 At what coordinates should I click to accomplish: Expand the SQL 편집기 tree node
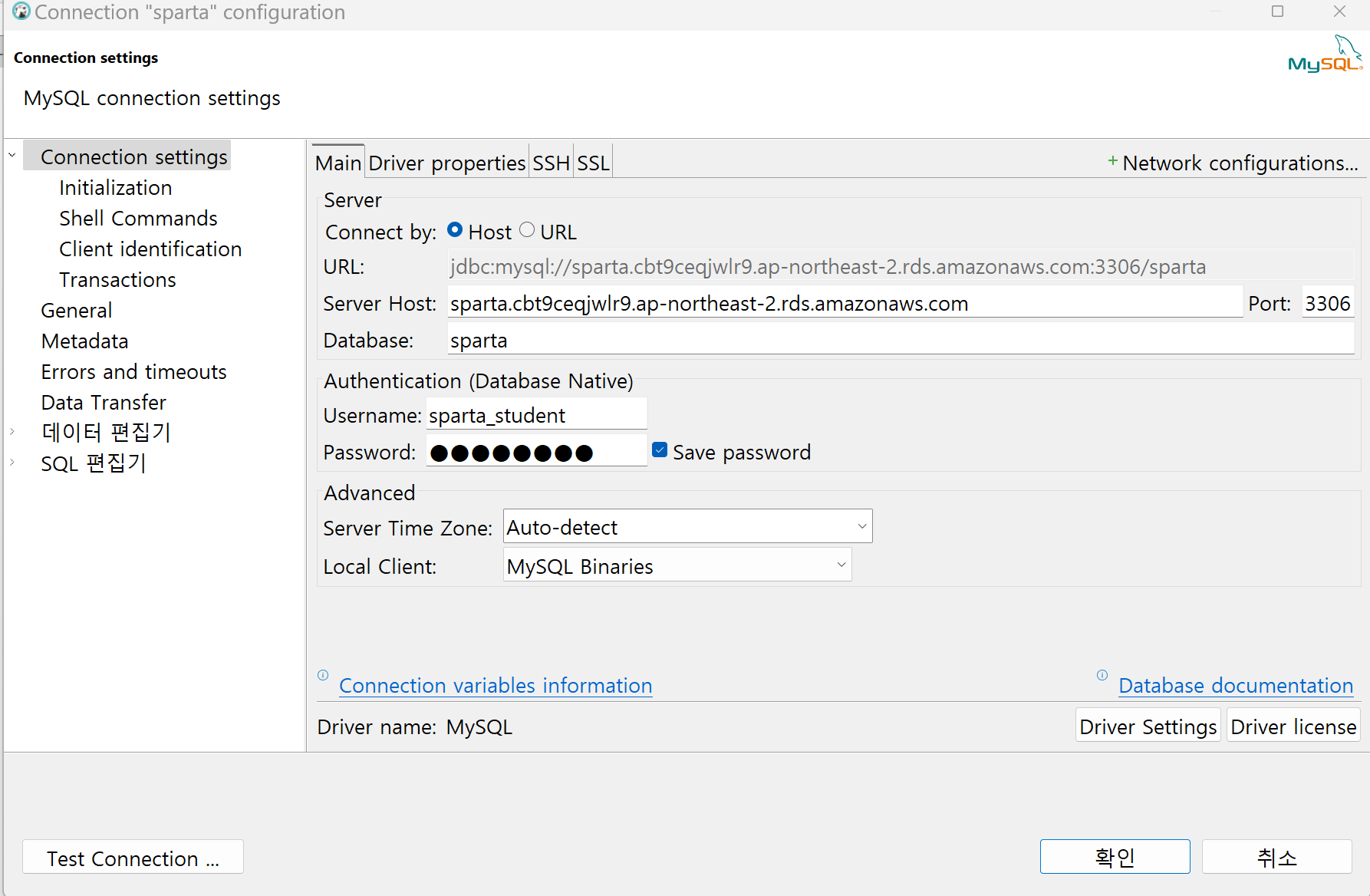pyautogui.click(x=12, y=462)
